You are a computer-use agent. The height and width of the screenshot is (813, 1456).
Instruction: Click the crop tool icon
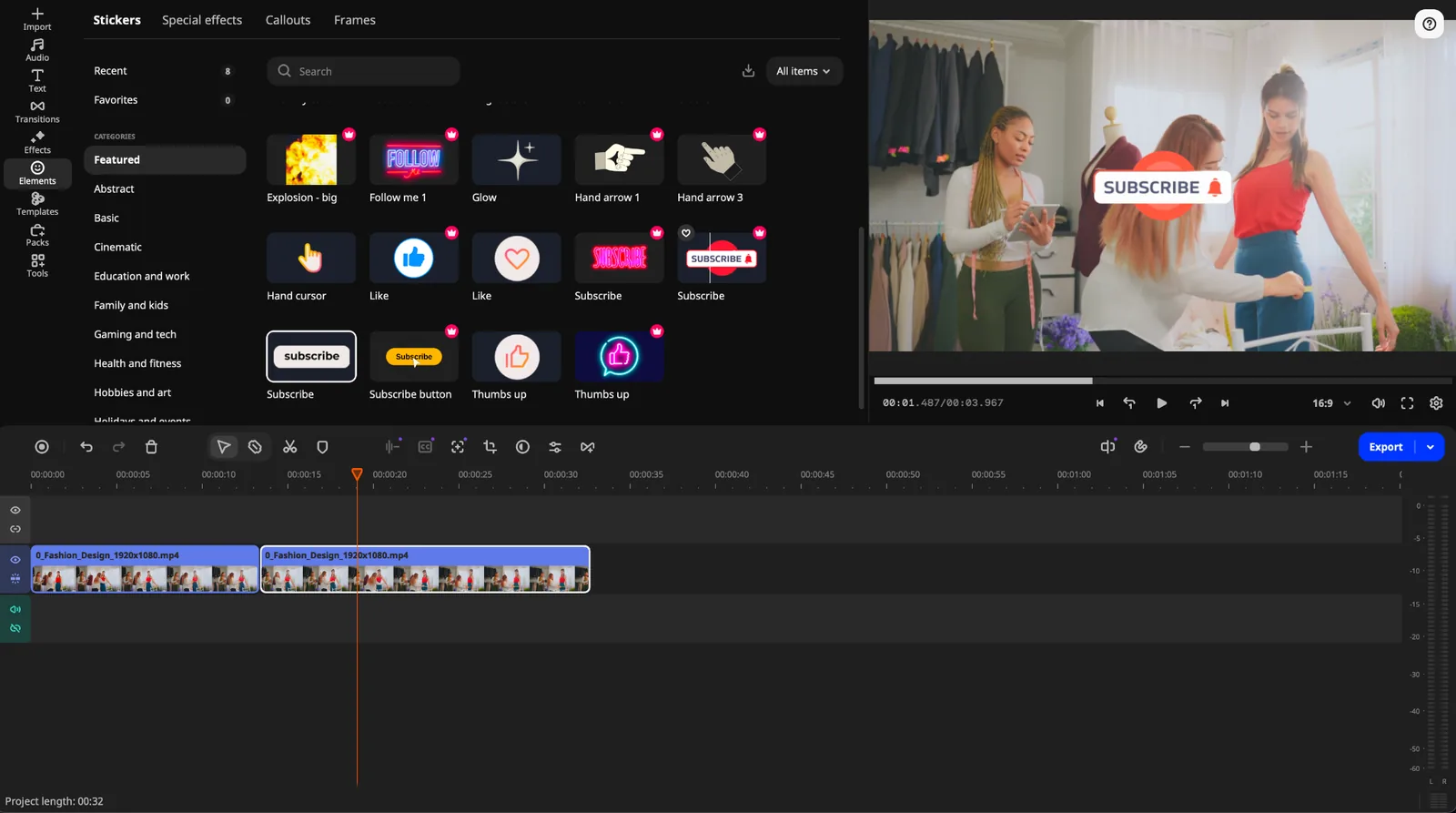[x=490, y=447]
